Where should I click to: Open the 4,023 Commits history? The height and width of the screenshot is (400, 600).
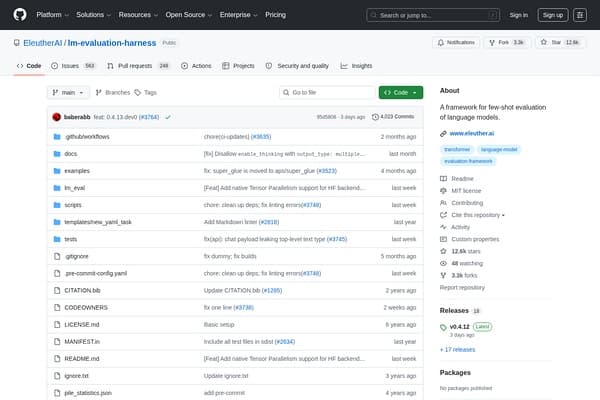[393, 117]
